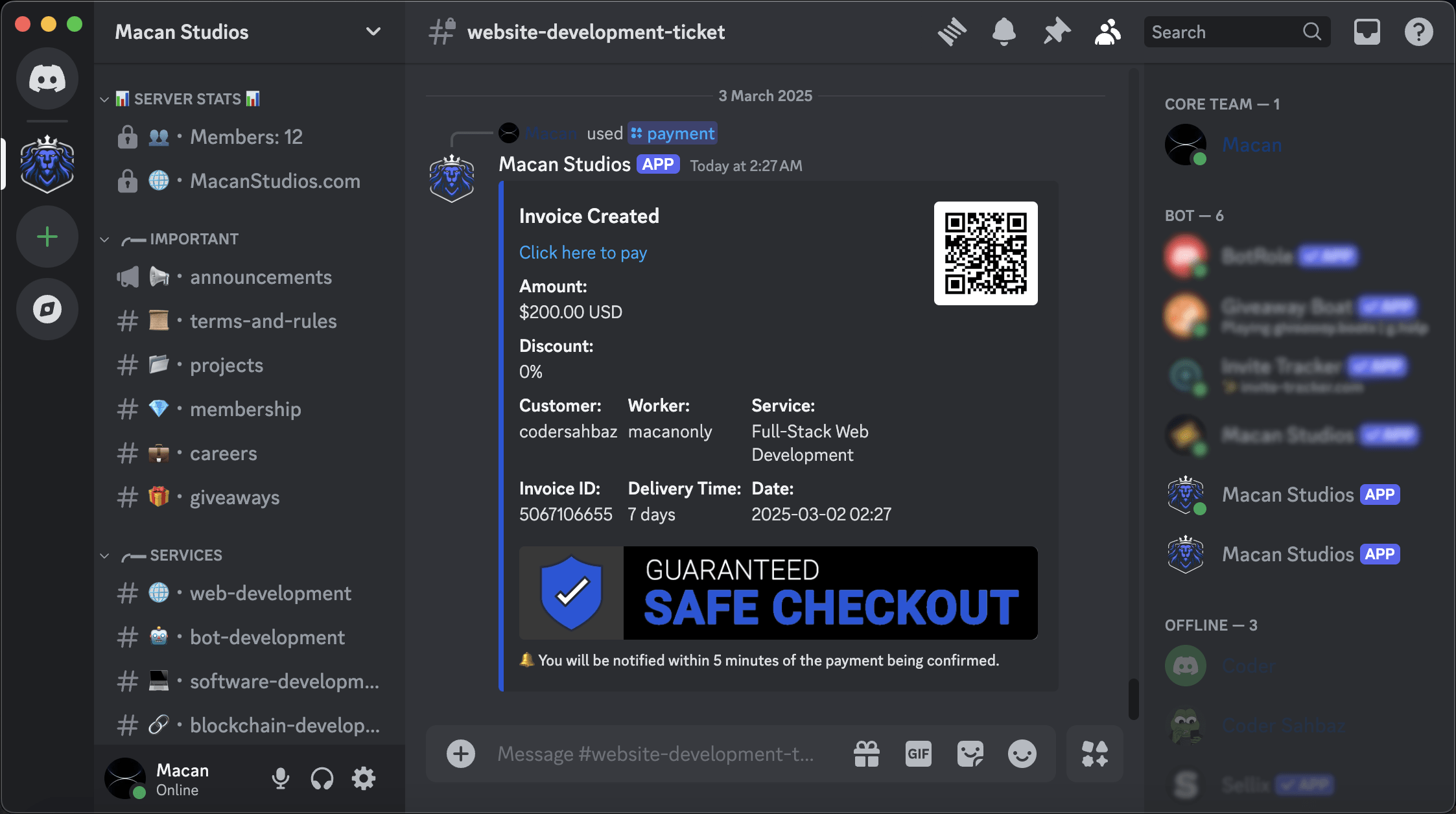The height and width of the screenshot is (814, 1456).
Task: Open the sticker picker
Action: pos(970,754)
